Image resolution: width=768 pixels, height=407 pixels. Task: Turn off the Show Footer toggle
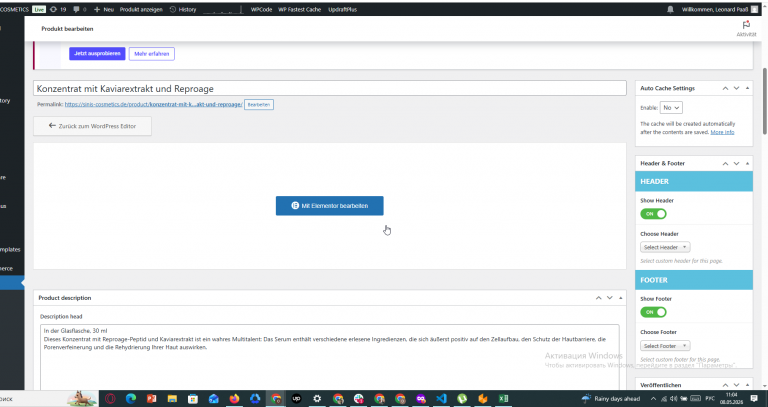pos(653,312)
